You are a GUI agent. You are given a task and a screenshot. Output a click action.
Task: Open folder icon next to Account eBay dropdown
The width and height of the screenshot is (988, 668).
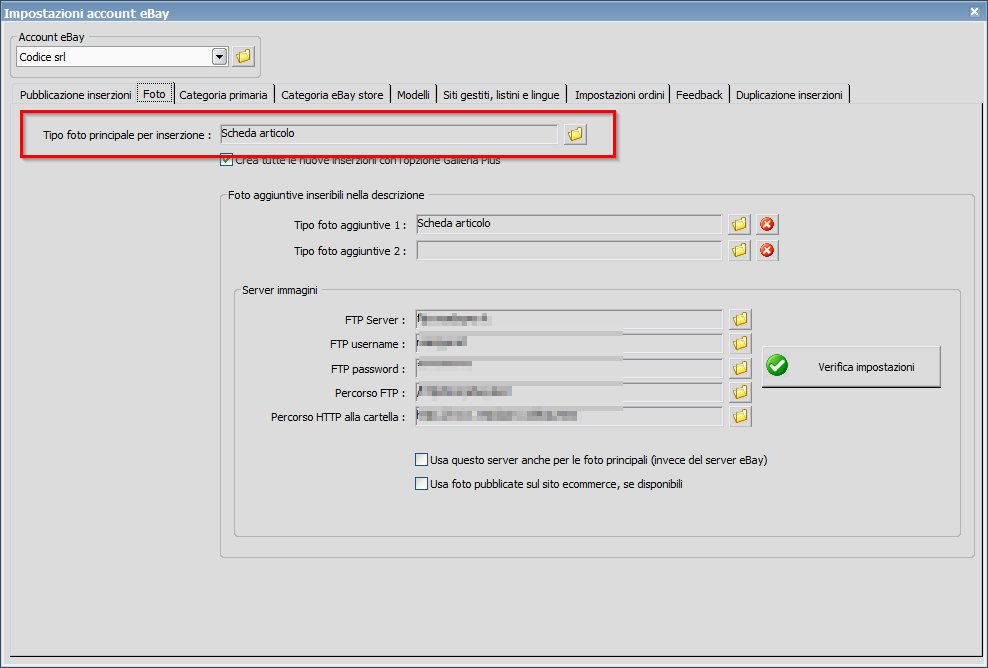(x=243, y=57)
